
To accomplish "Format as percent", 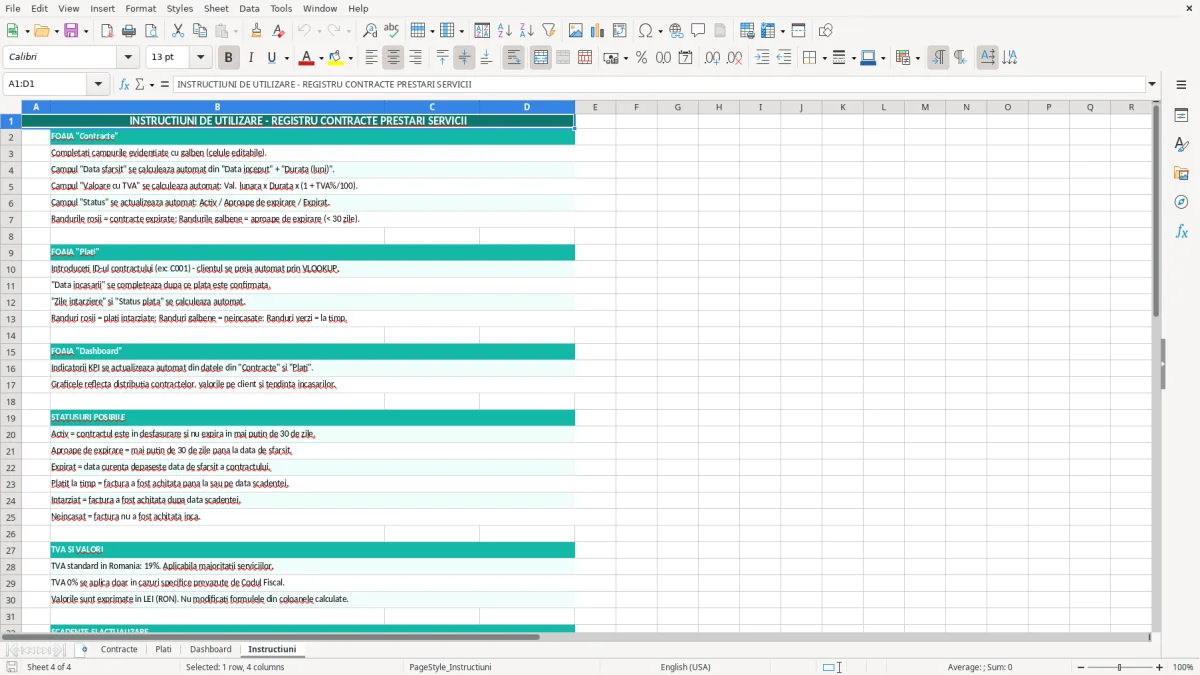I will click(641, 58).
